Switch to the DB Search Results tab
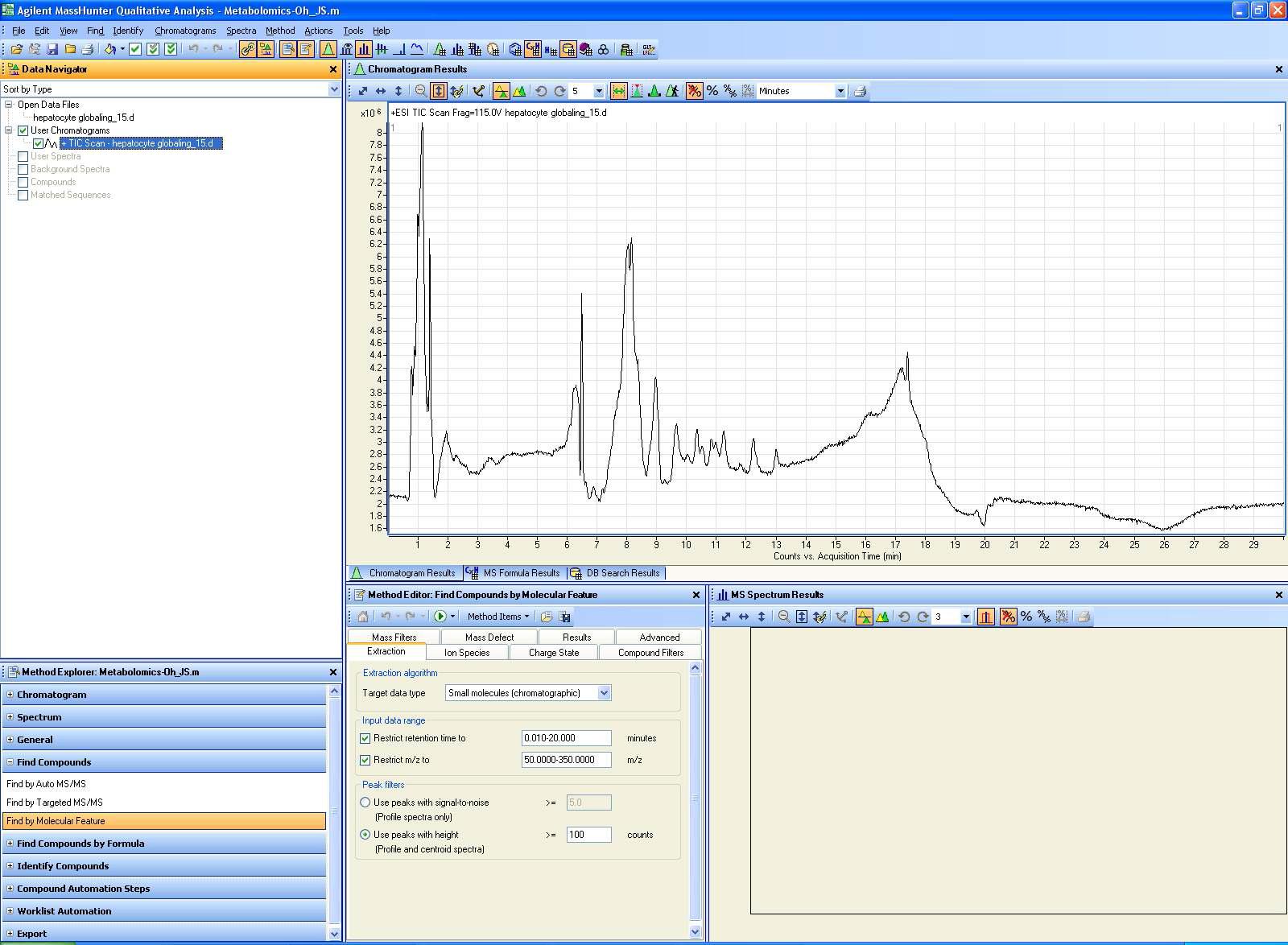 [x=616, y=573]
